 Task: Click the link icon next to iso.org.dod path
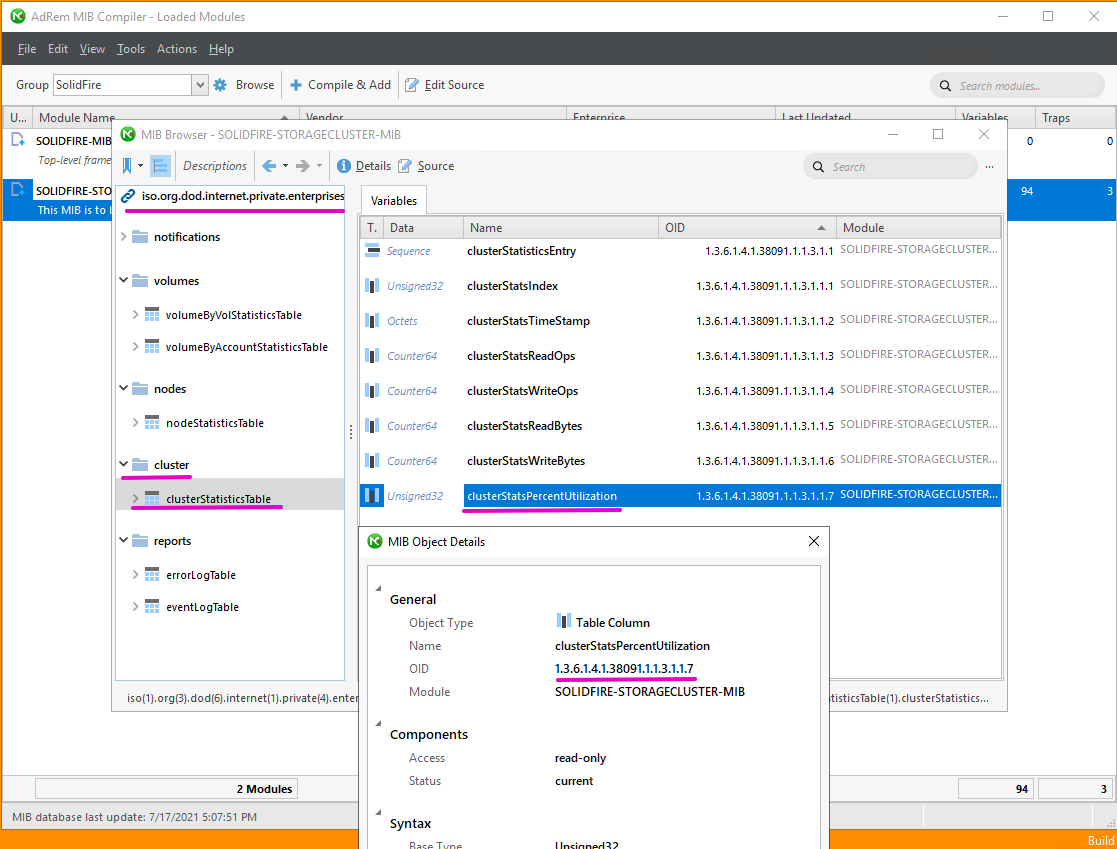pyautogui.click(x=128, y=196)
